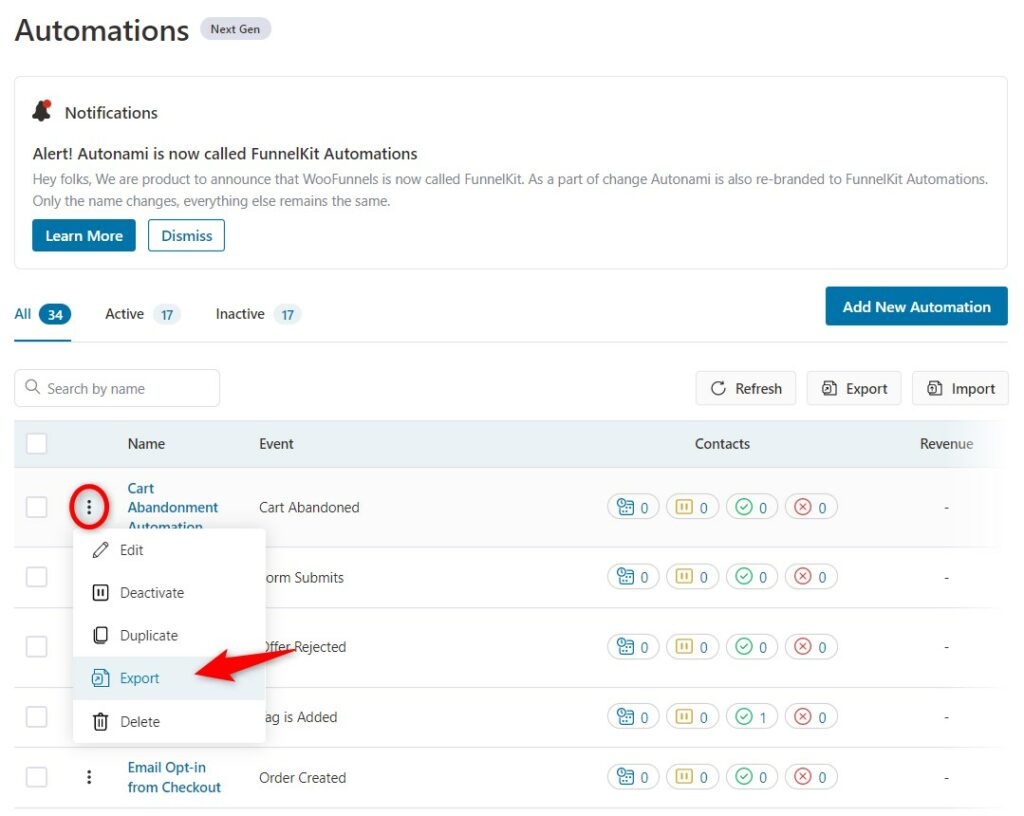Switch to the Active tab
This screenshot has width=1024, height=816.
coord(142,314)
